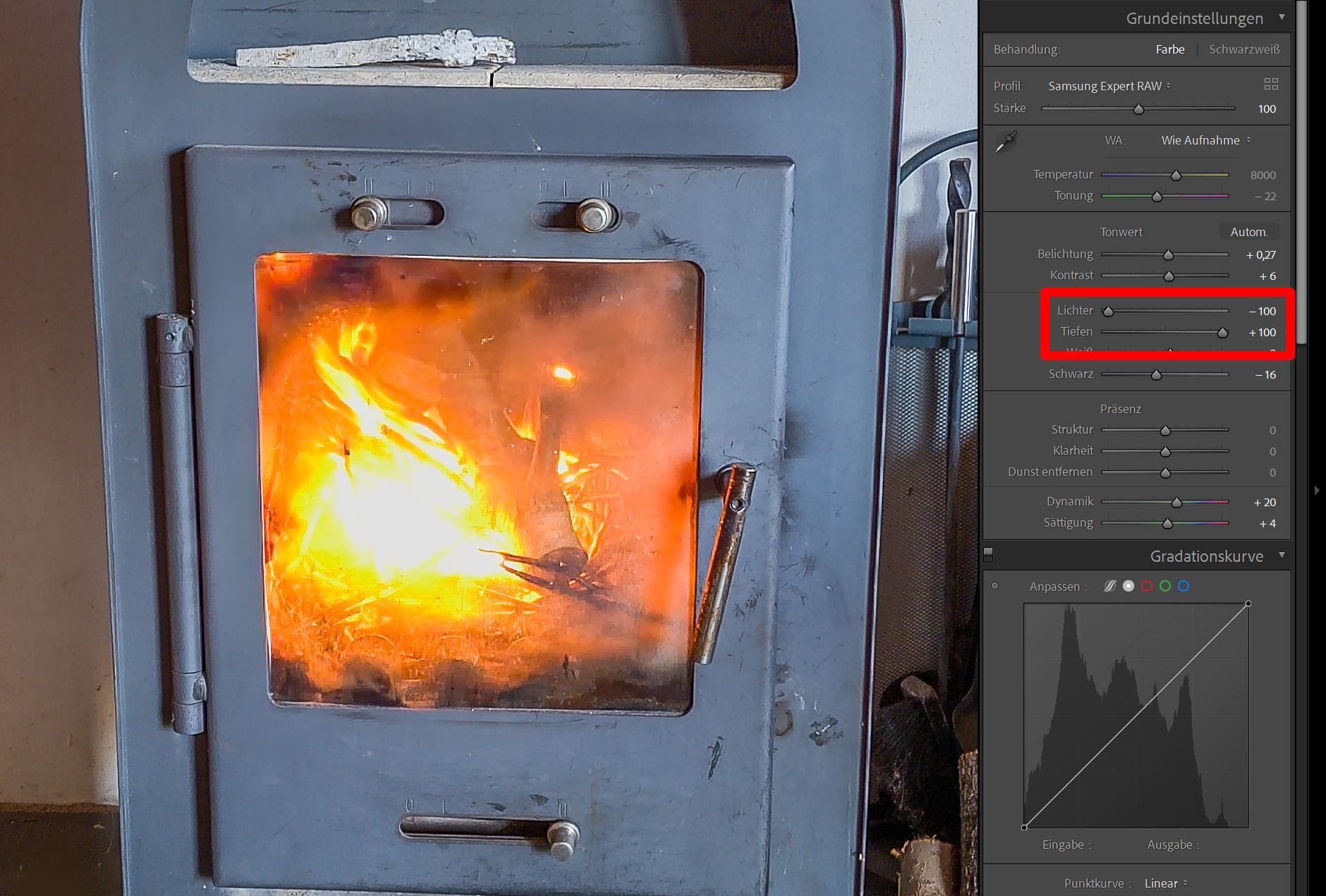Collapse the Grundeinstellungen panel header

coord(1282,18)
